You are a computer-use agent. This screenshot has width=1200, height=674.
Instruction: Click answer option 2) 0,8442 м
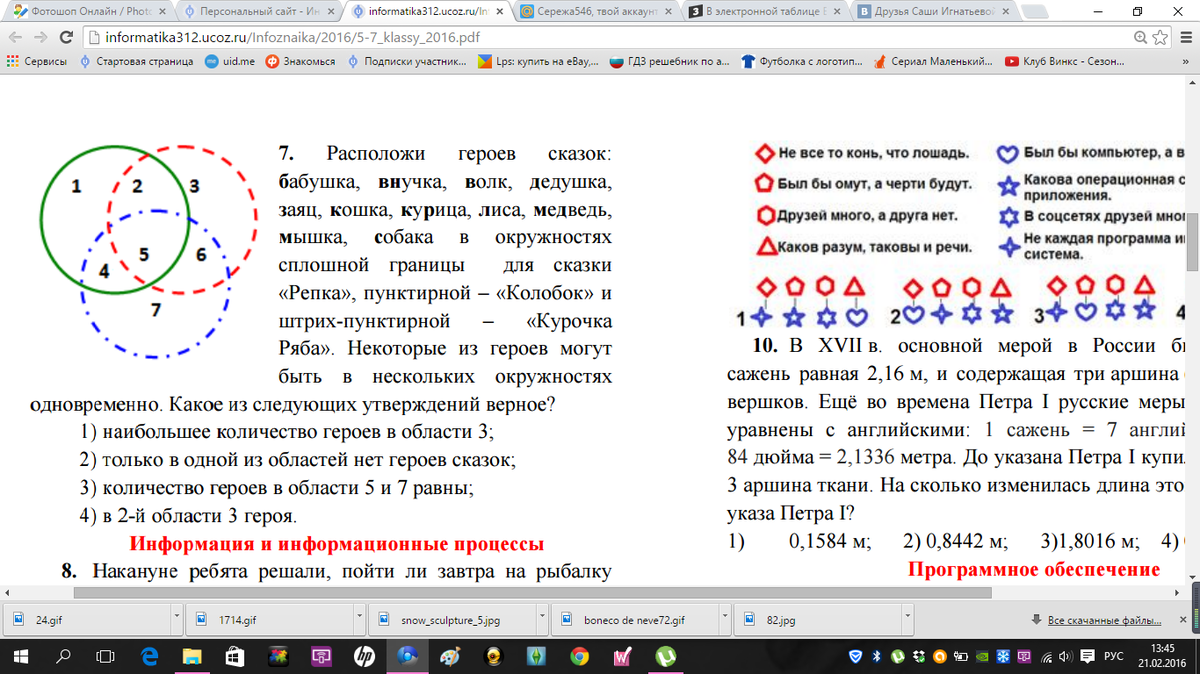coord(955,542)
